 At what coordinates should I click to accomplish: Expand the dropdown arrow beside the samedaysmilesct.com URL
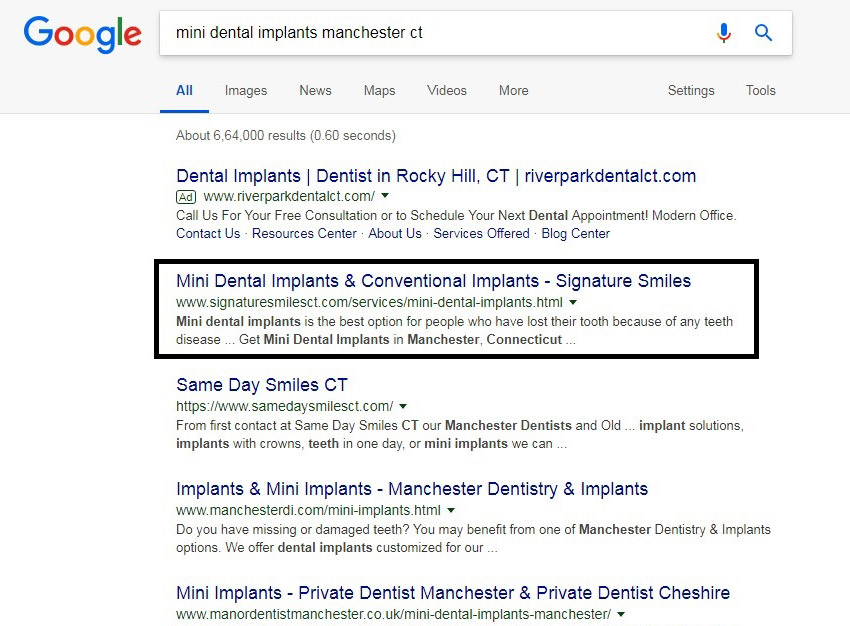tap(403, 406)
